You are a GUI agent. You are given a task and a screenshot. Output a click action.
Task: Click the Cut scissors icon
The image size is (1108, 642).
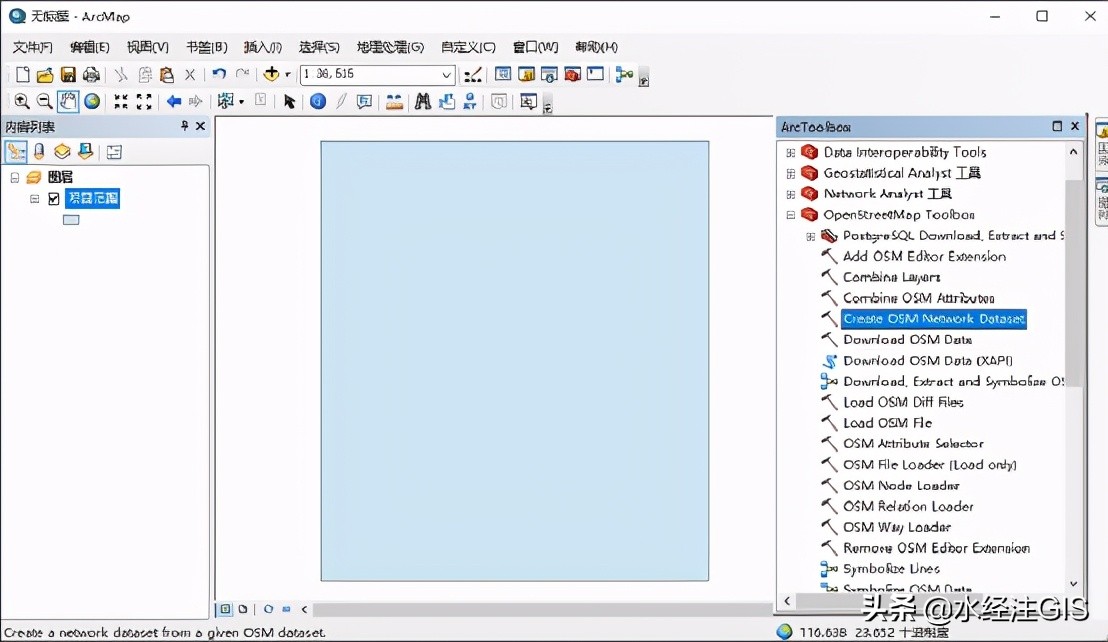pyautogui.click(x=122, y=74)
